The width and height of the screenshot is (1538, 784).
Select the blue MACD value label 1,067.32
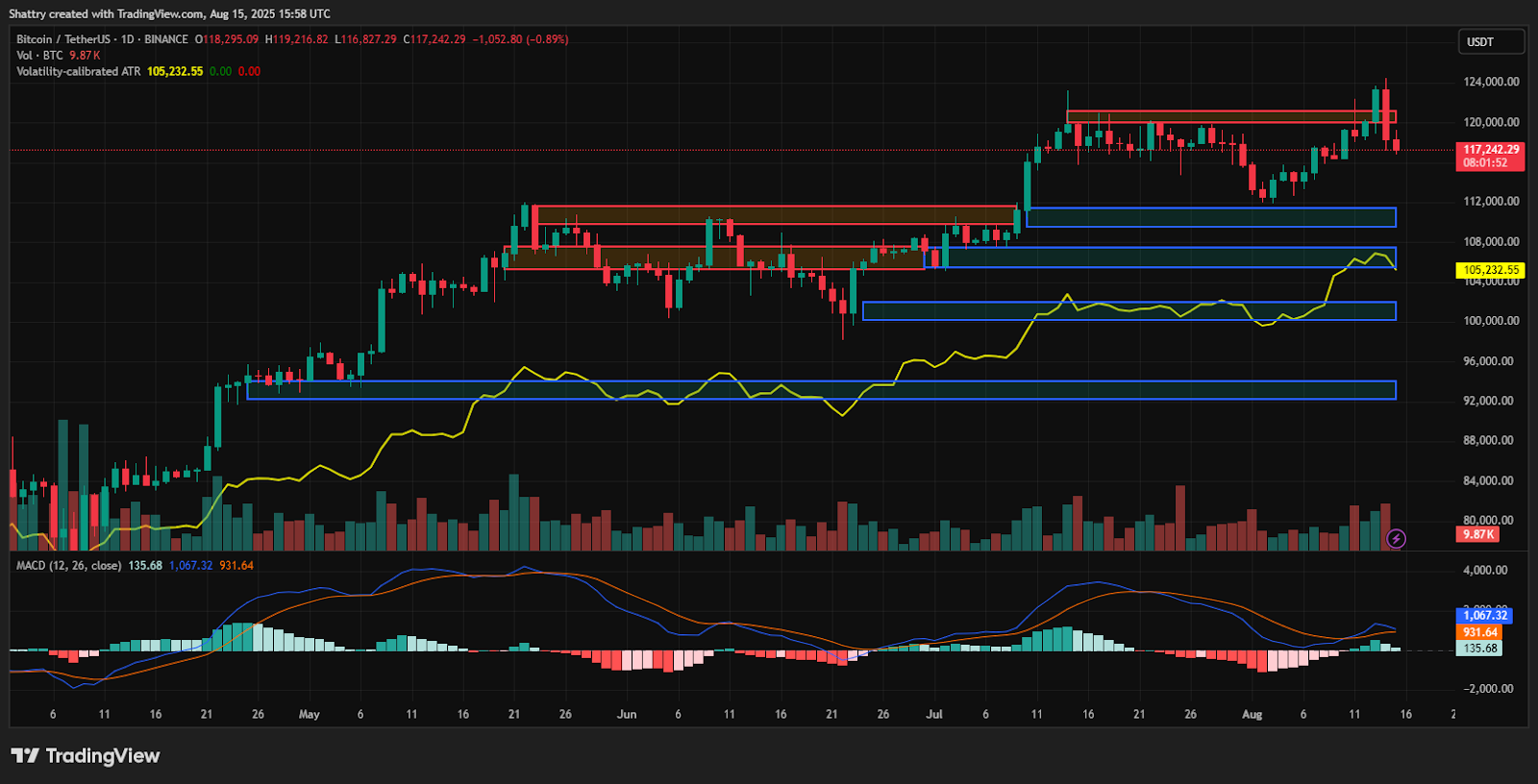1486,615
